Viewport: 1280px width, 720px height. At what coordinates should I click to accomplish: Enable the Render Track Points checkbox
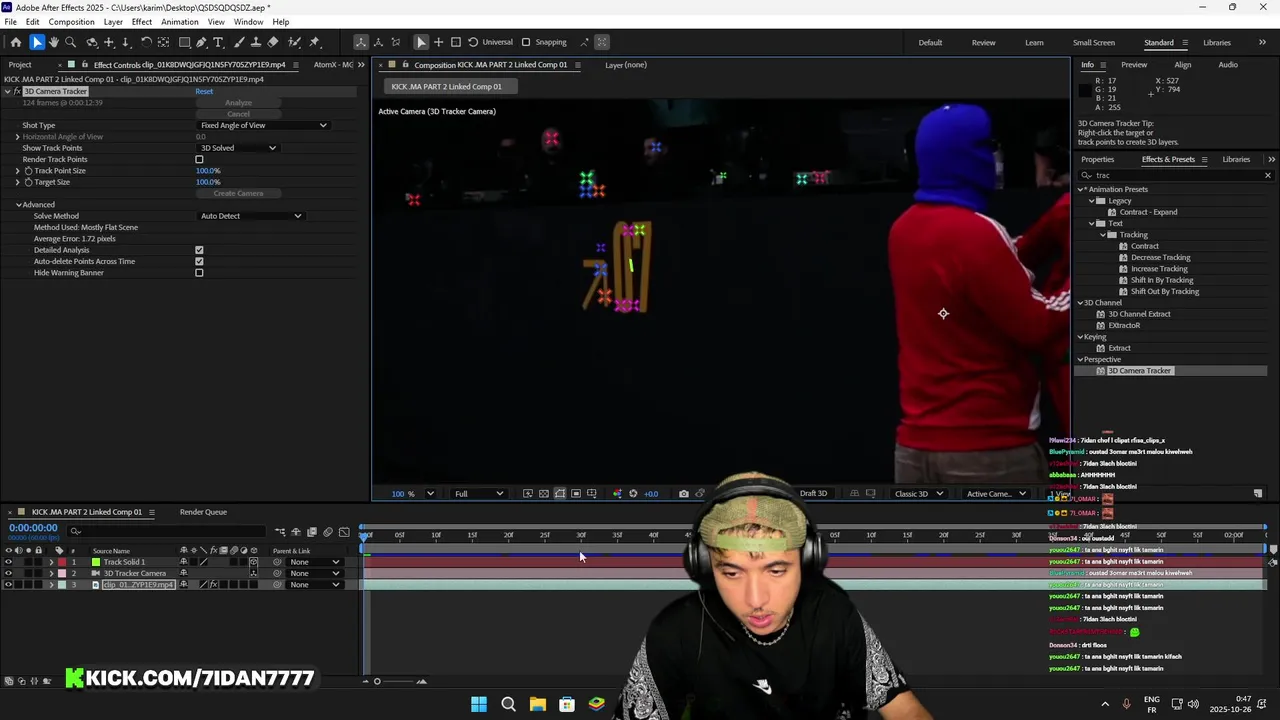199,159
